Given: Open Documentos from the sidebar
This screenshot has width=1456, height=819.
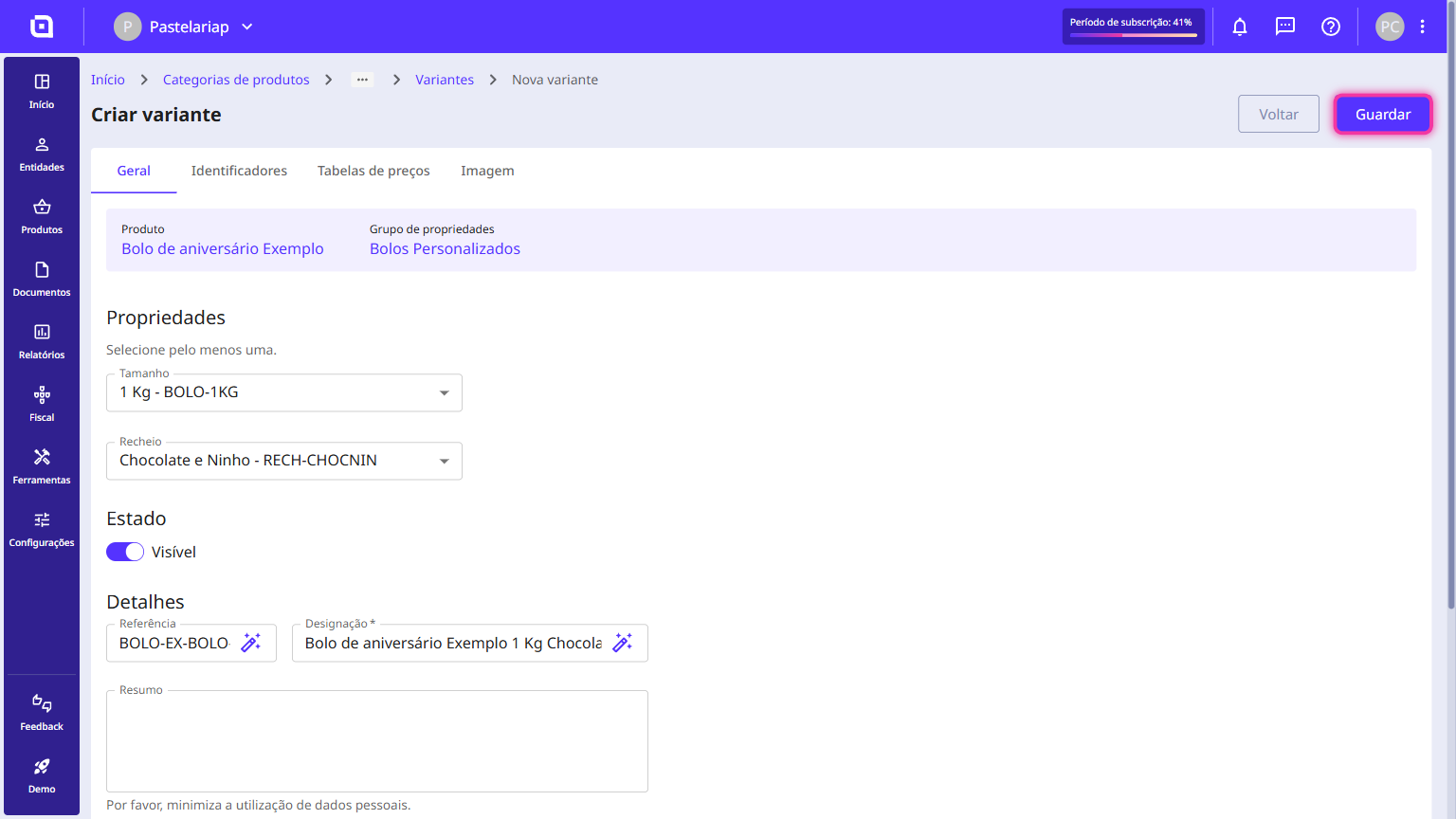Looking at the screenshot, I should click(x=42, y=279).
